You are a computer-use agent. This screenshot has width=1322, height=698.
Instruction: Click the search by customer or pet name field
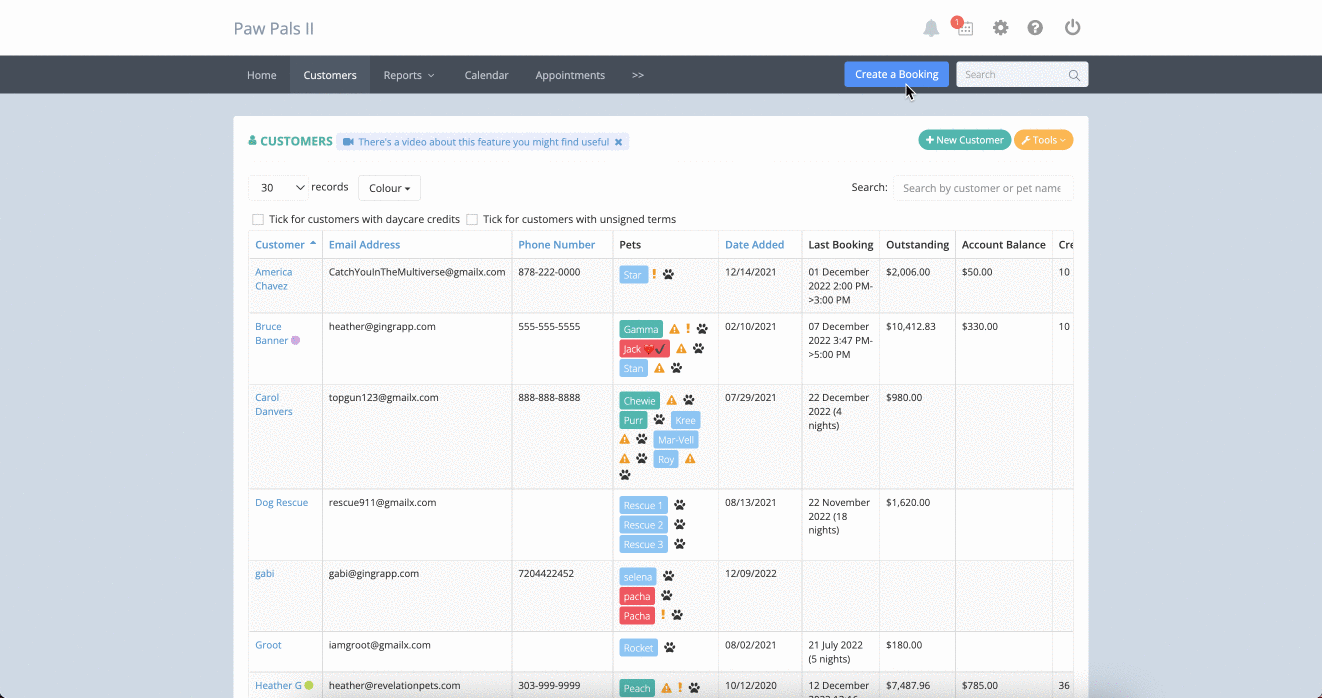click(x=982, y=188)
